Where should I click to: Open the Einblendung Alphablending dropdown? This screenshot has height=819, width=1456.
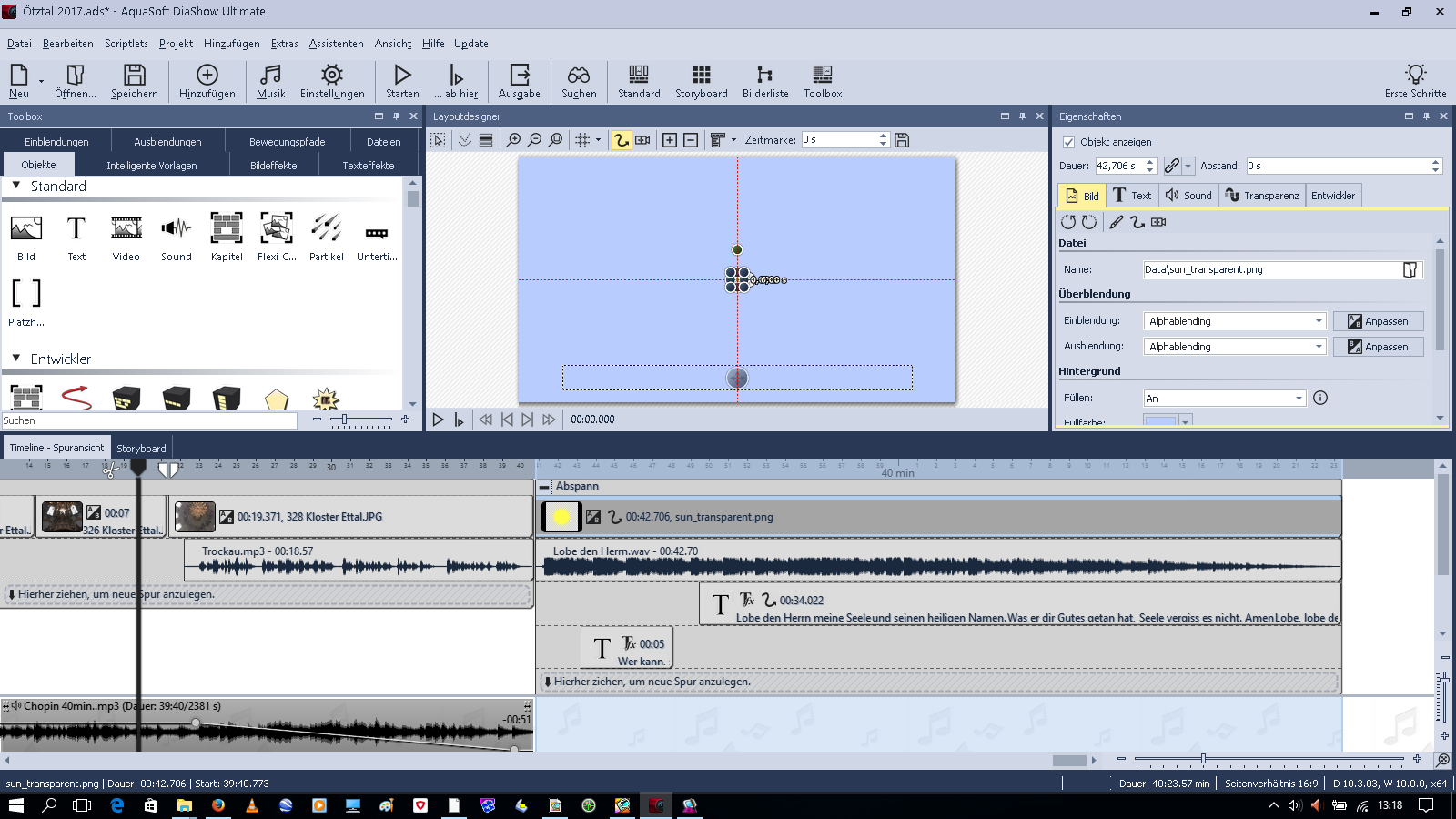1318,321
